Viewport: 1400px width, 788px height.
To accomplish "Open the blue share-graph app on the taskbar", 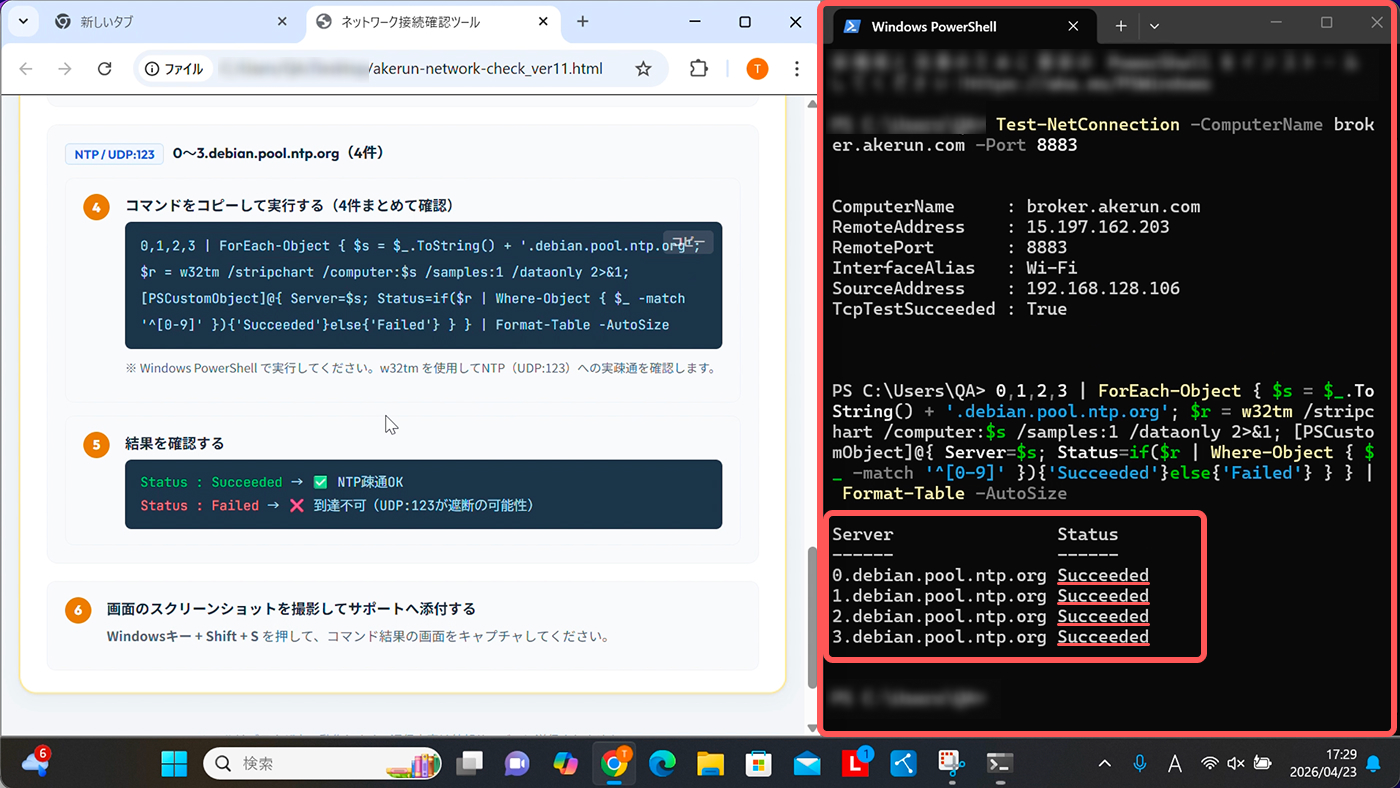I will (903, 764).
